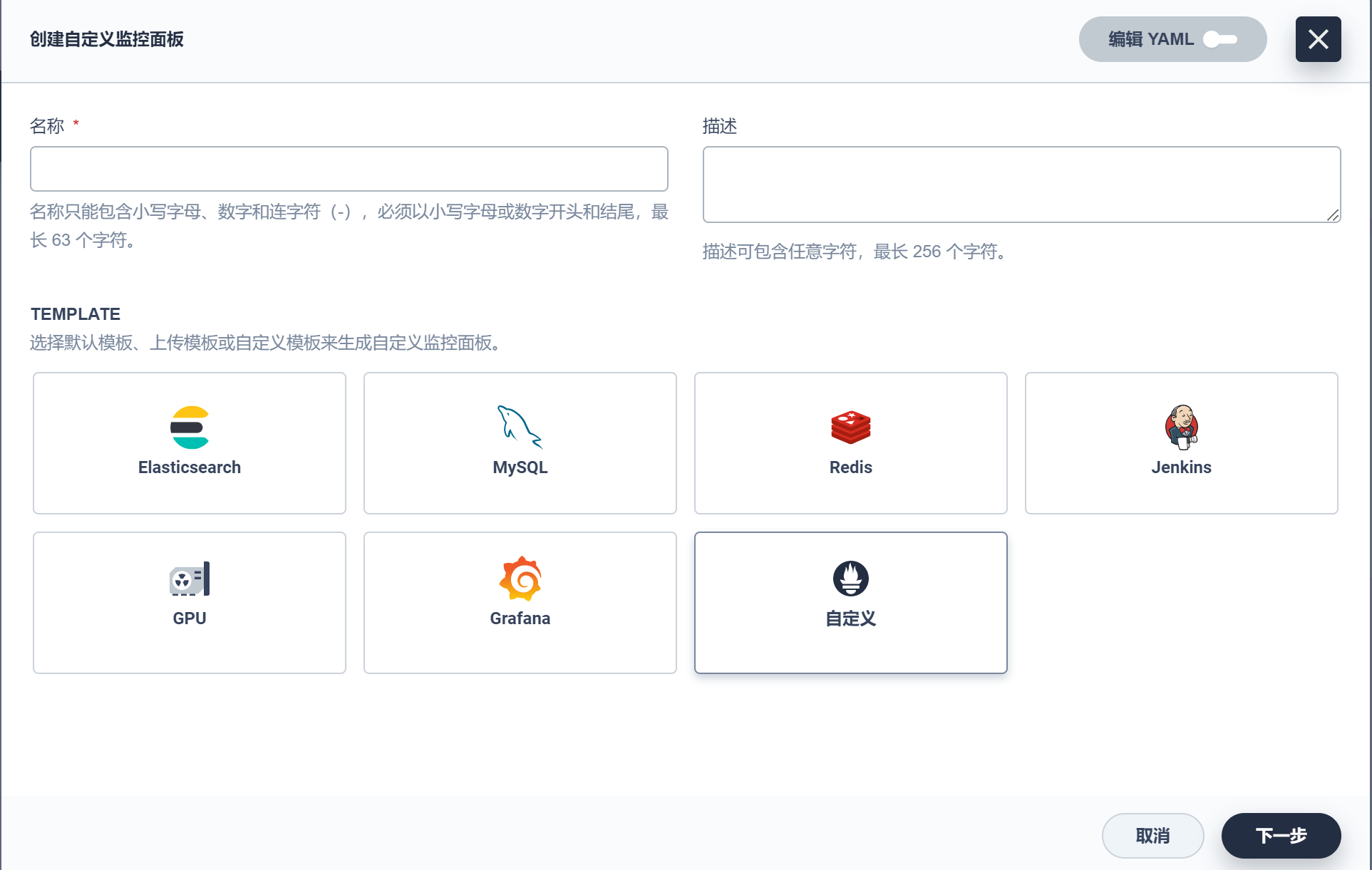The height and width of the screenshot is (870, 1372).
Task: Close the dialog with the X button
Action: [1318, 39]
